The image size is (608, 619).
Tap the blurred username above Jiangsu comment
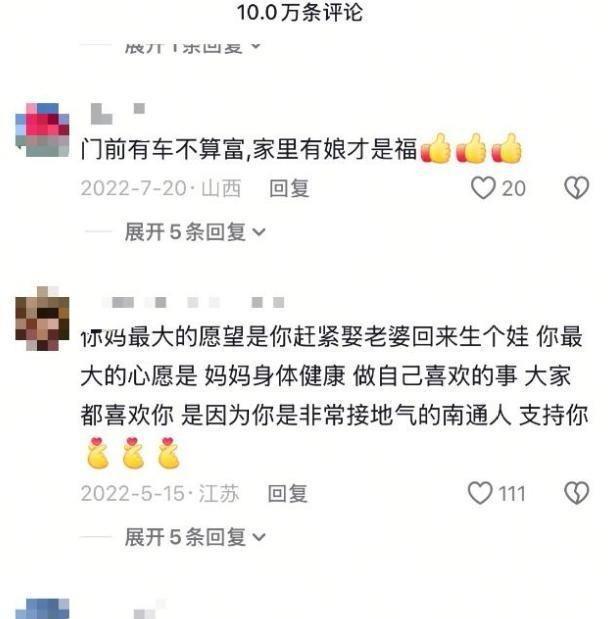click(x=193, y=303)
